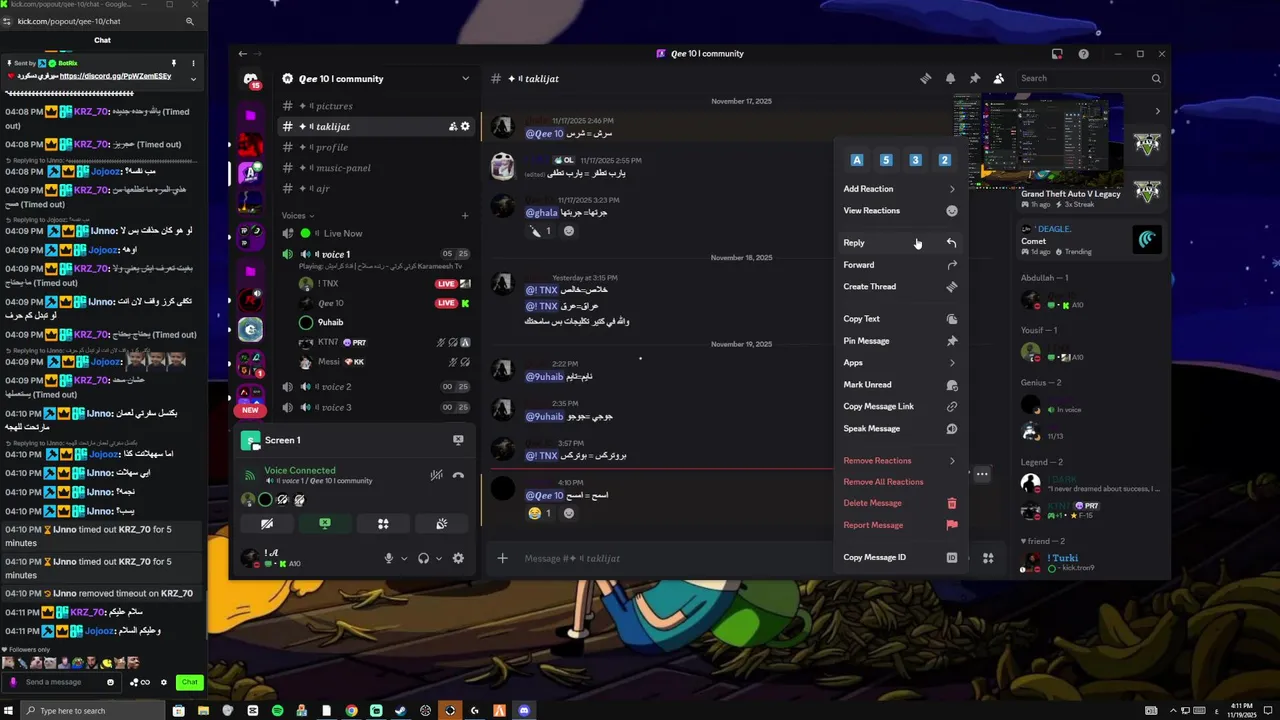Screen dimensions: 1280x720
Task: Open Add Reaction submenu
Action: [900, 189]
